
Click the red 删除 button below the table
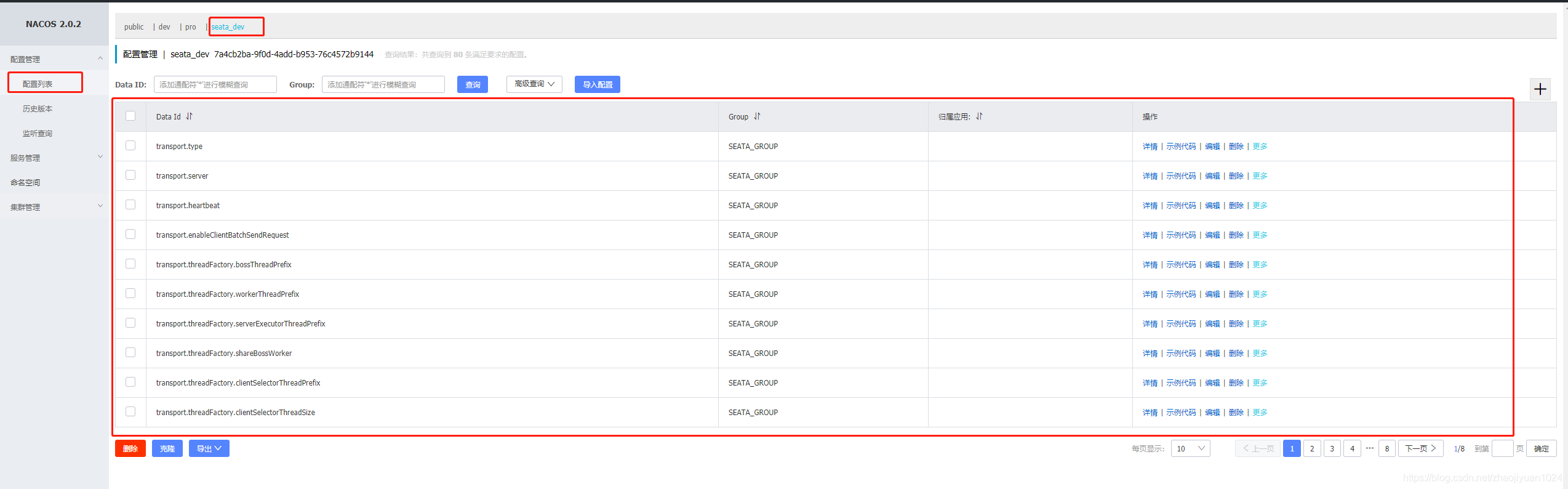coord(130,448)
